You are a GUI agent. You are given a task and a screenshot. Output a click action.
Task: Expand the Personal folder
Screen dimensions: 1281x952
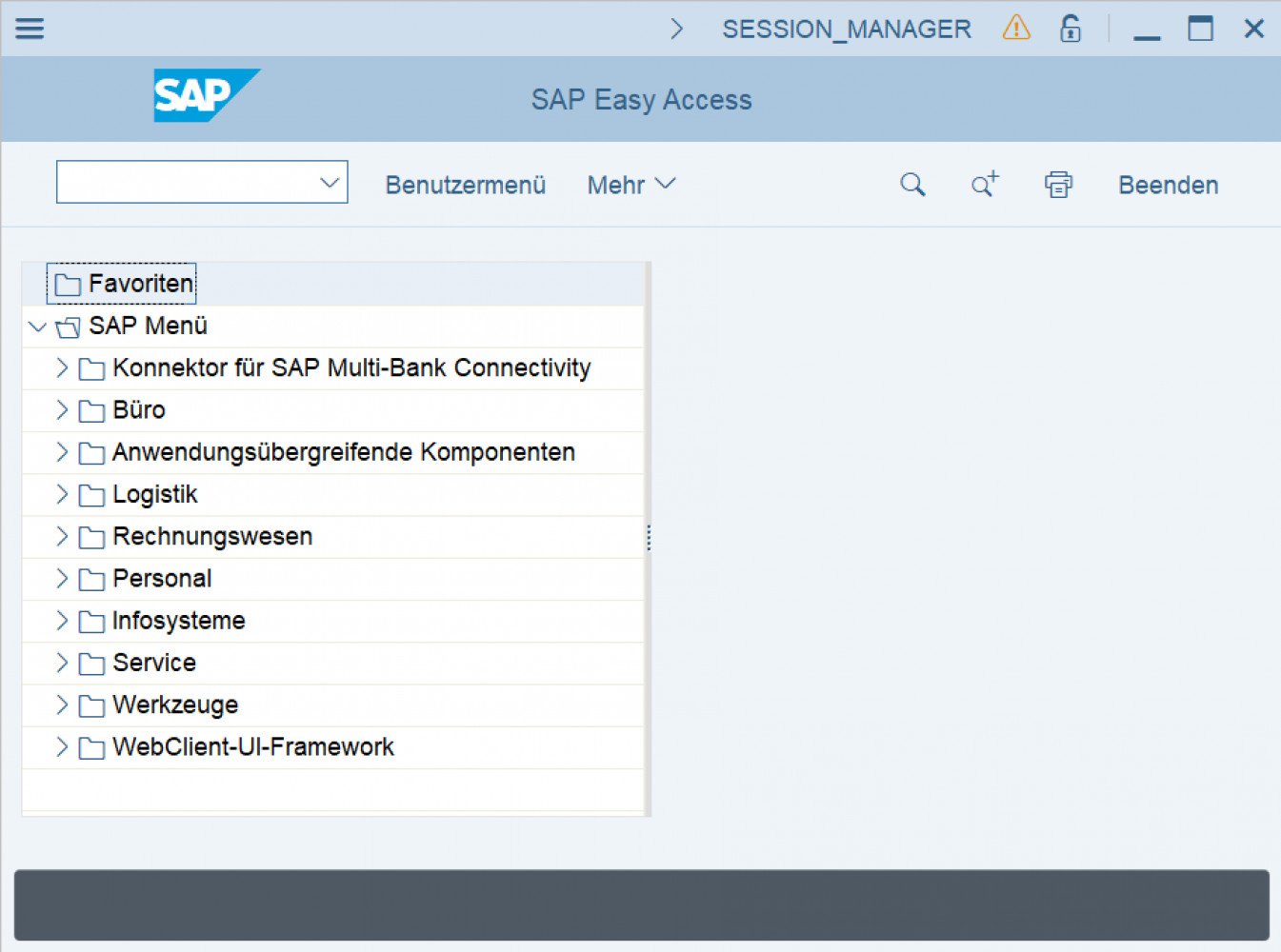[x=62, y=579]
